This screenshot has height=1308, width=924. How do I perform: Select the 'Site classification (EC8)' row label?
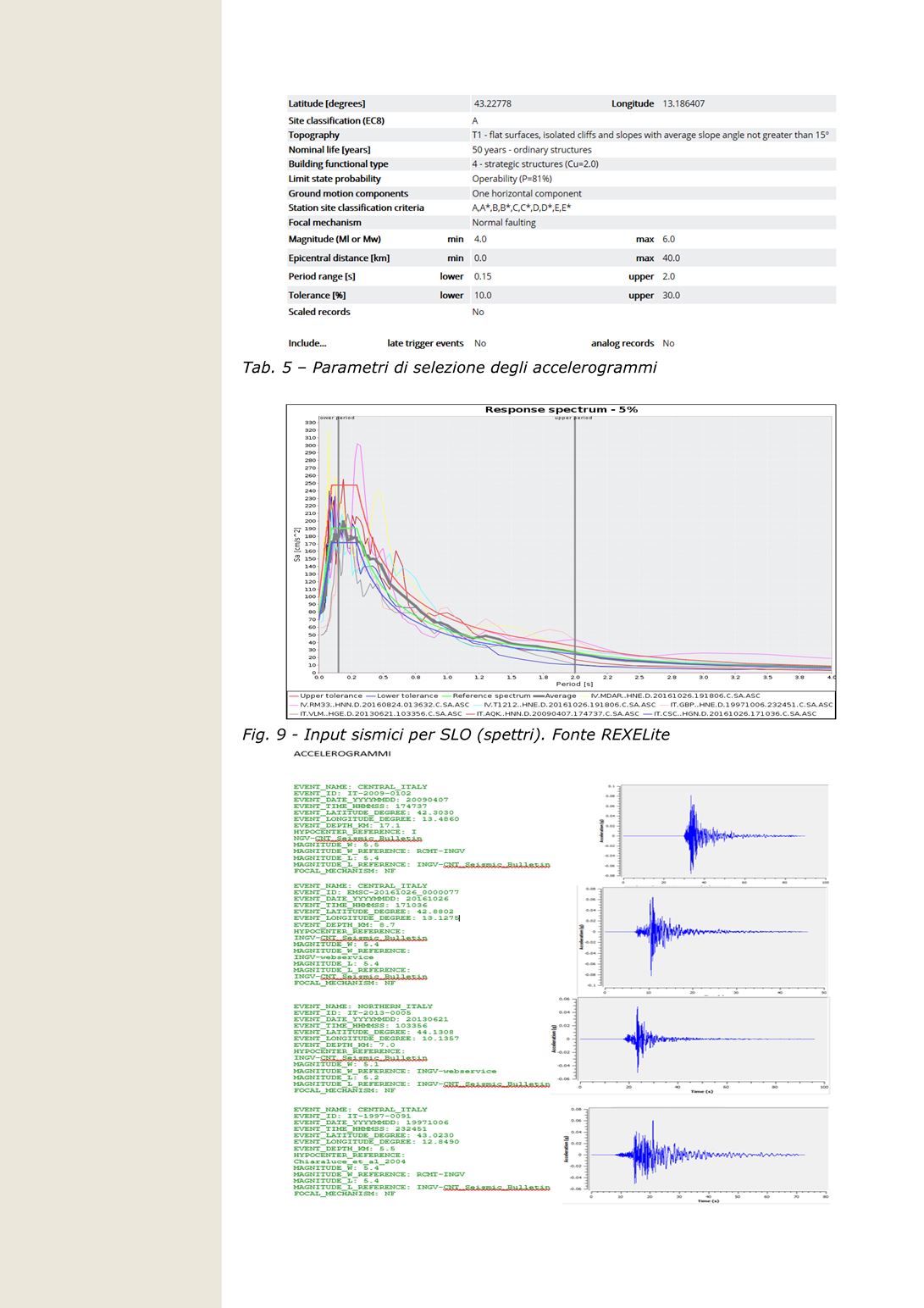336,120
